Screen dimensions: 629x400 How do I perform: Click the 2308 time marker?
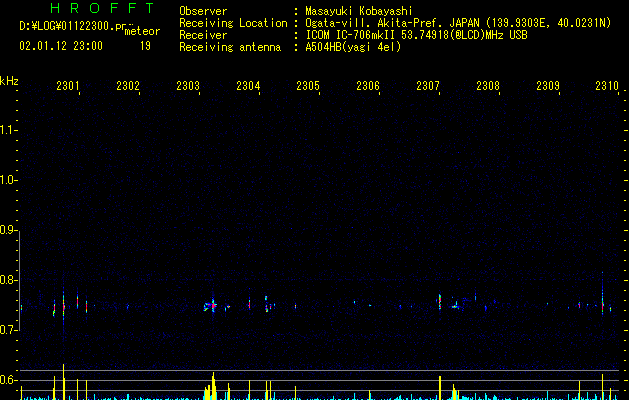tap(488, 86)
